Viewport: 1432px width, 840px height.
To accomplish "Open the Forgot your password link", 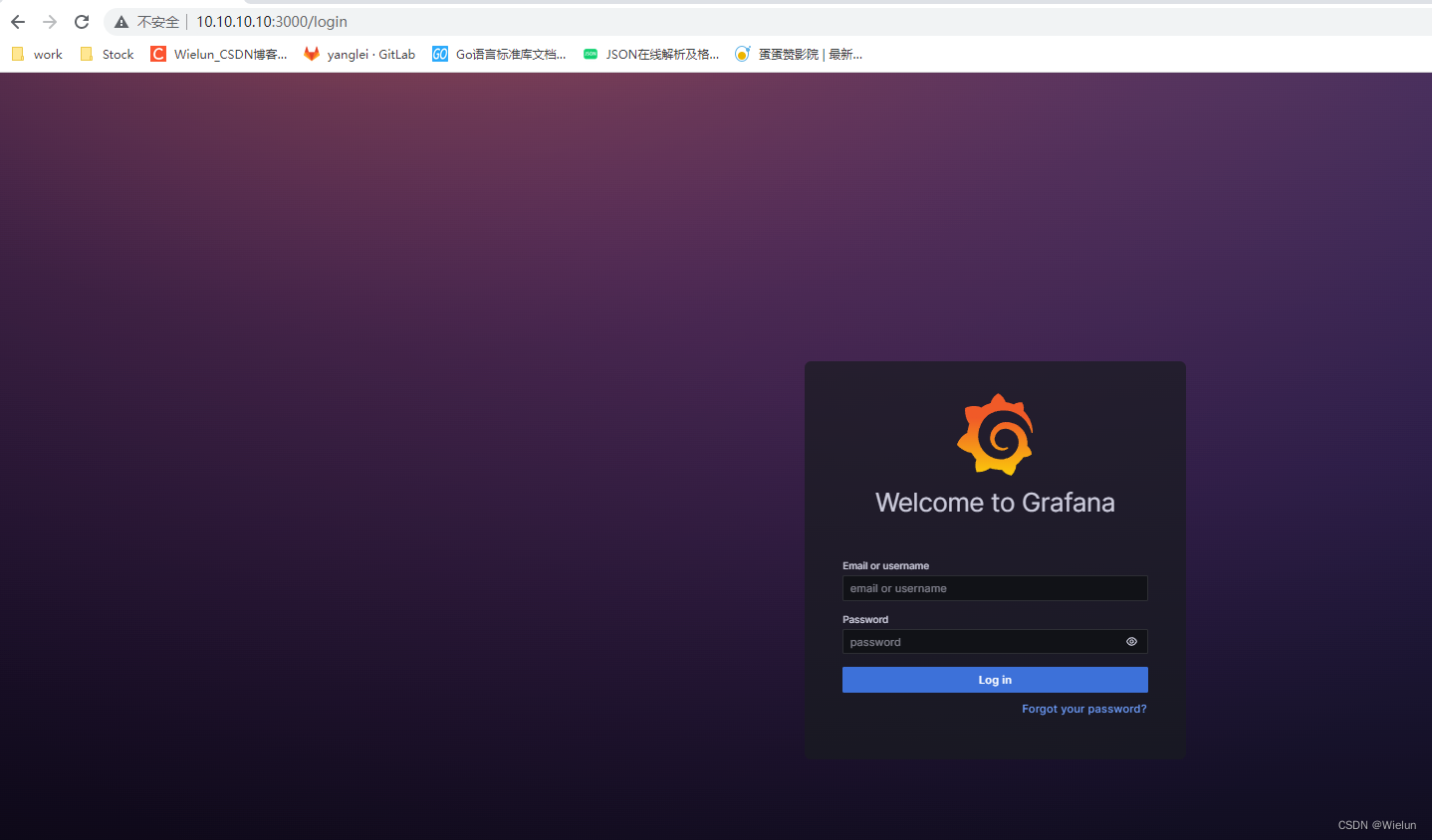I will [1084, 709].
